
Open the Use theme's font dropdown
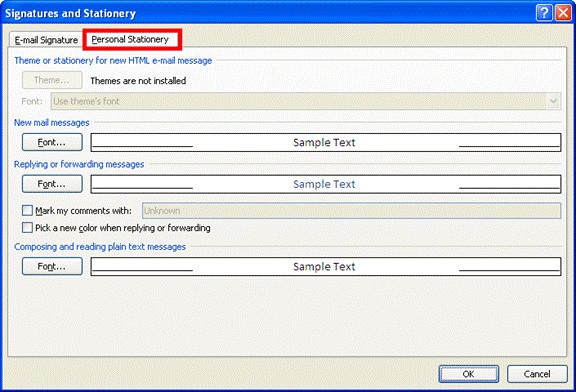click(x=306, y=101)
